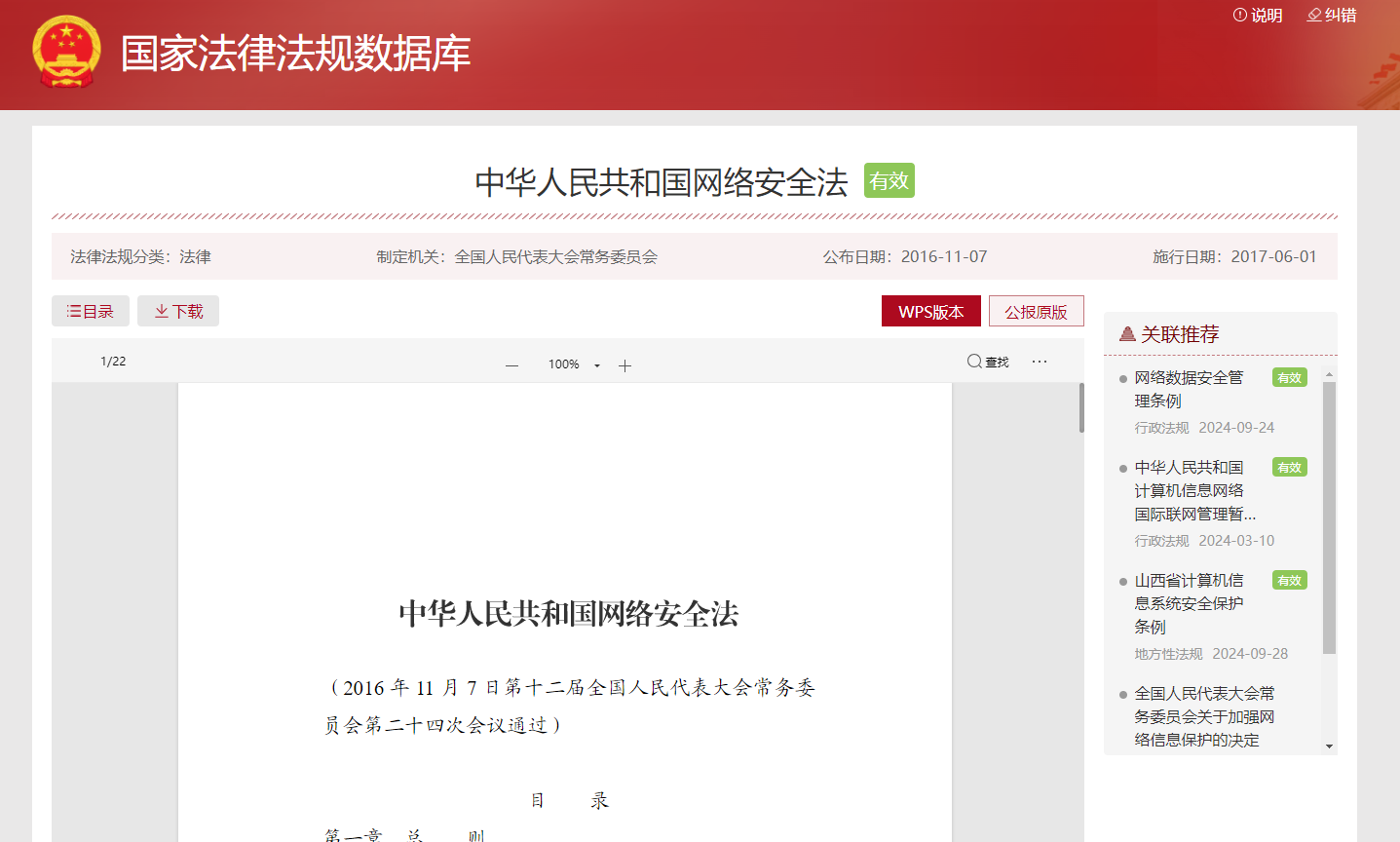Viewport: 1400px width, 842px height.
Task: Click the 下载 download button
Action: click(x=178, y=311)
